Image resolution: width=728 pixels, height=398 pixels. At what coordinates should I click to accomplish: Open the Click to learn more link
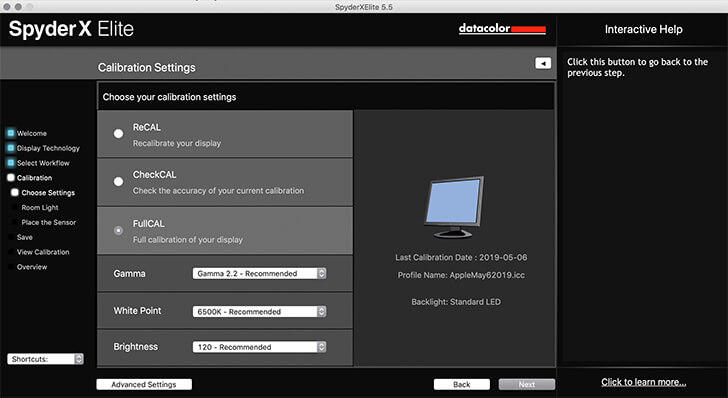pyautogui.click(x=644, y=382)
